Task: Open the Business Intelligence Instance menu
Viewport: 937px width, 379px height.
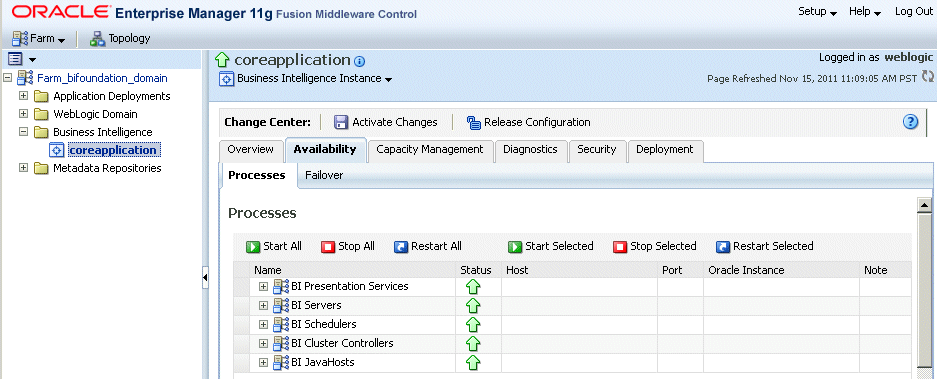Action: point(314,79)
